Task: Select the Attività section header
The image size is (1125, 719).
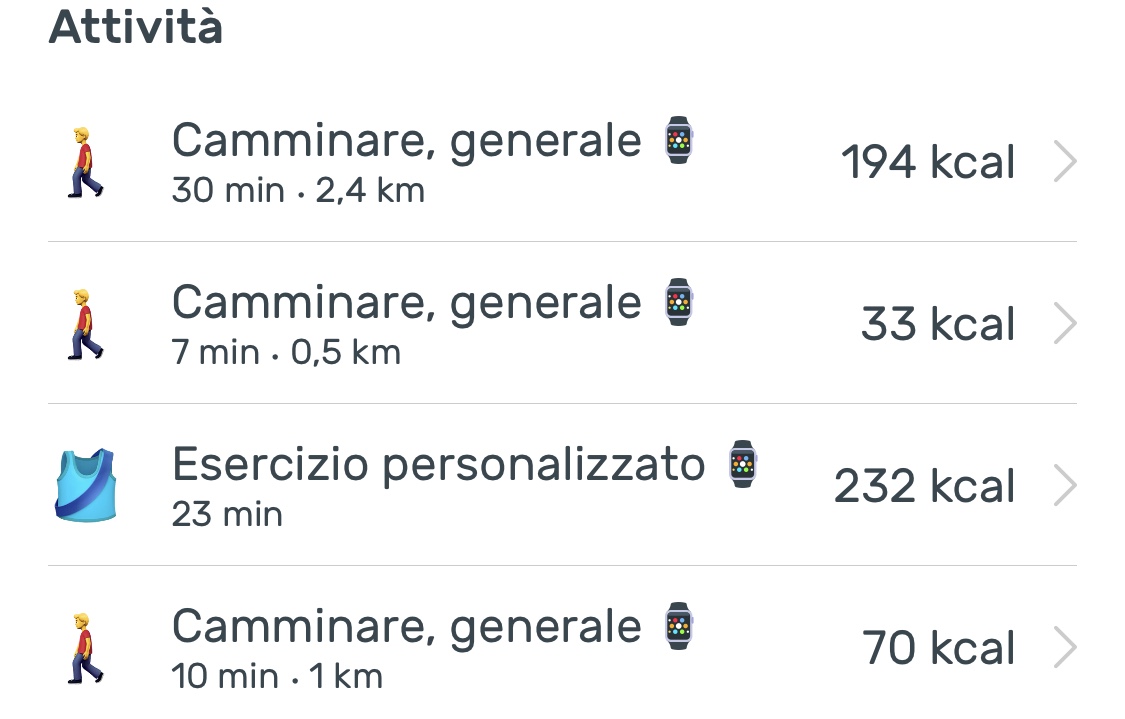Action: coord(135,27)
